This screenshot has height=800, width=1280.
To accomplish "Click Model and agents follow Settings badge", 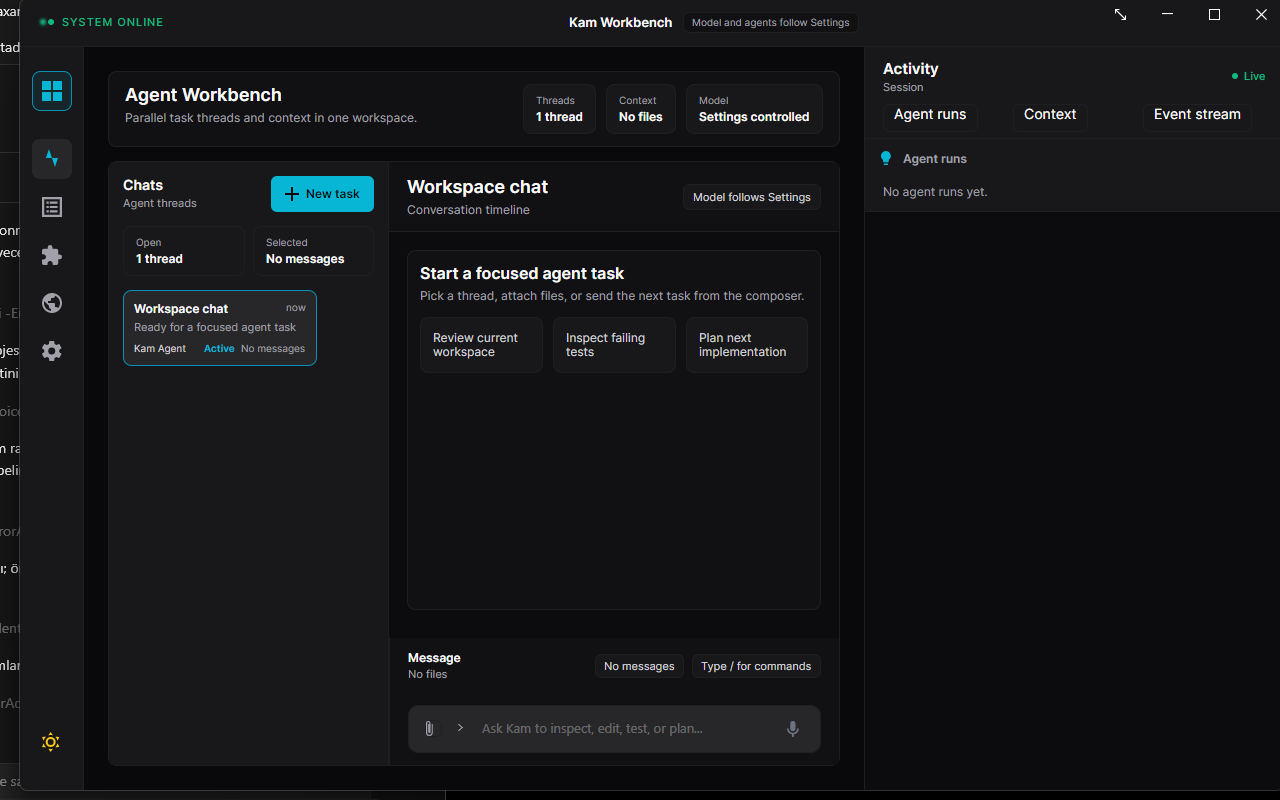I will tap(771, 22).
